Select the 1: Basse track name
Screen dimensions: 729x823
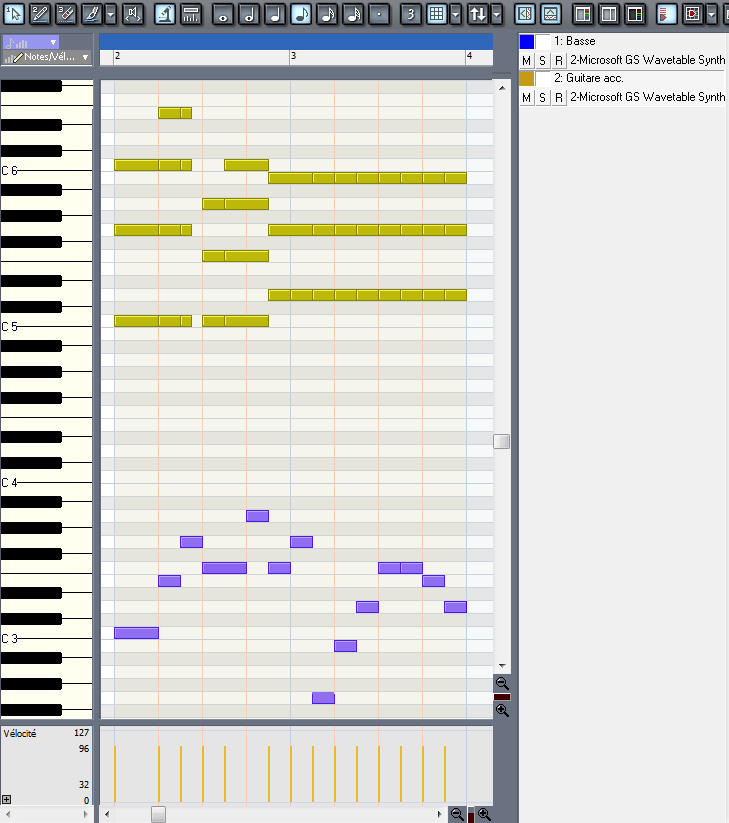point(575,41)
